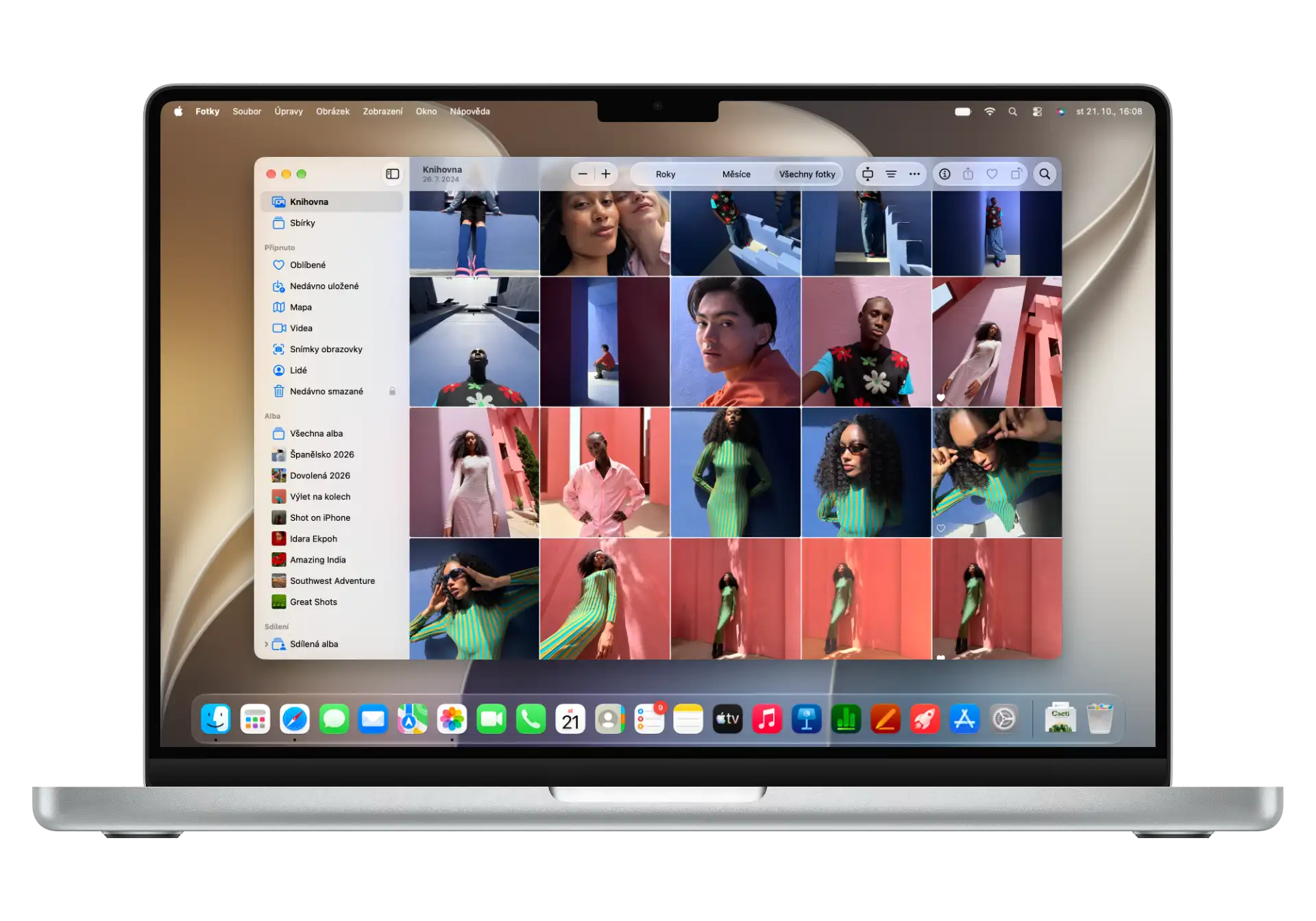
Task: Open the filter options menu
Action: [x=891, y=174]
